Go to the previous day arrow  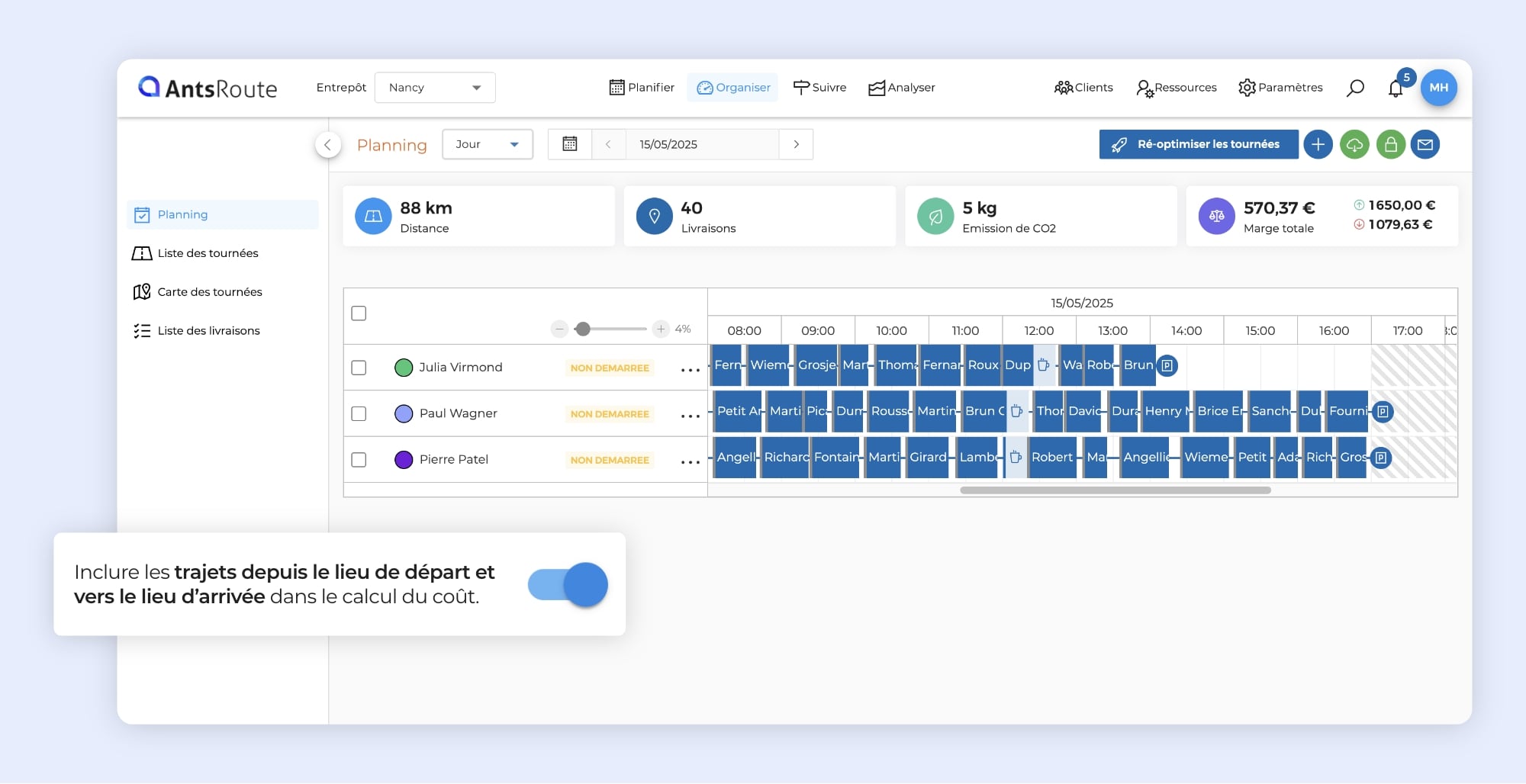pyautogui.click(x=608, y=144)
